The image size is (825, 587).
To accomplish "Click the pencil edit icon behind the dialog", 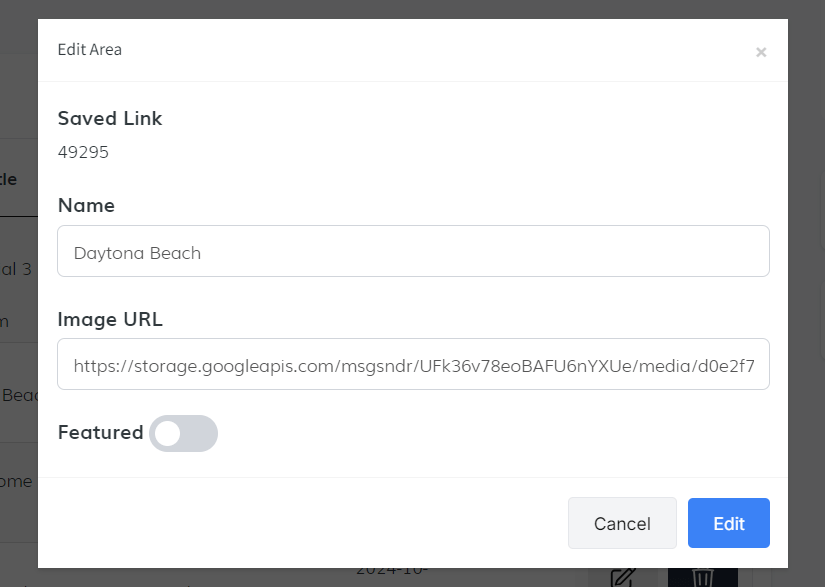I will [x=622, y=578].
